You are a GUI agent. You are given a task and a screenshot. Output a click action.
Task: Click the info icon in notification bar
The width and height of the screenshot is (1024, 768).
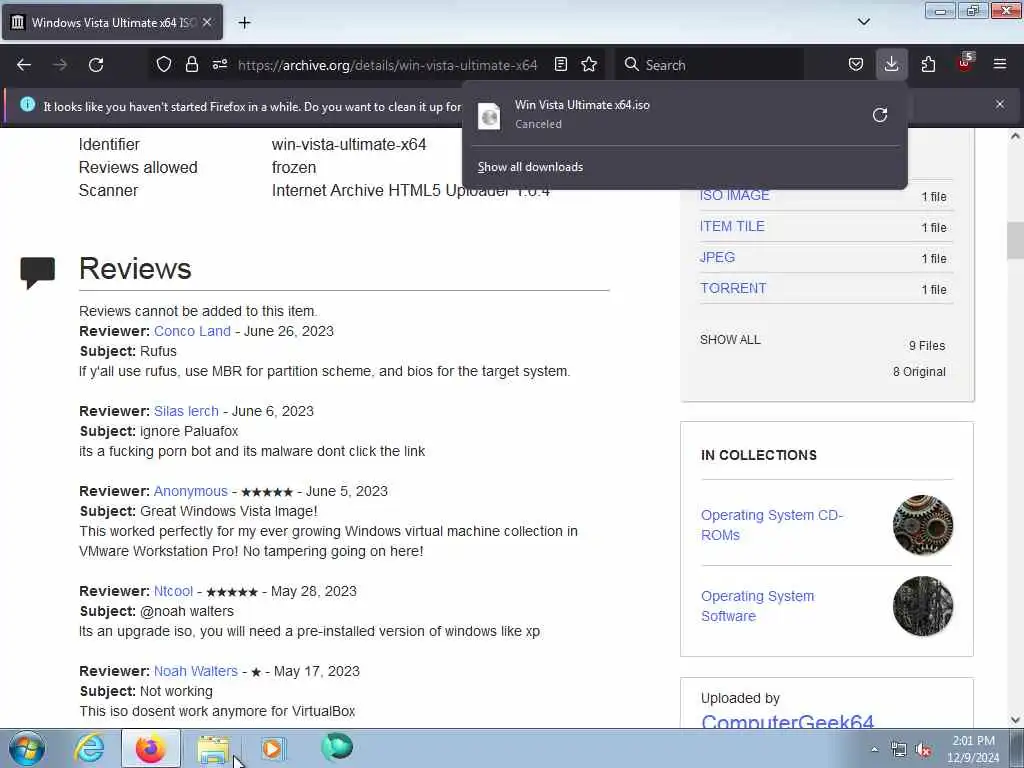[27, 104]
